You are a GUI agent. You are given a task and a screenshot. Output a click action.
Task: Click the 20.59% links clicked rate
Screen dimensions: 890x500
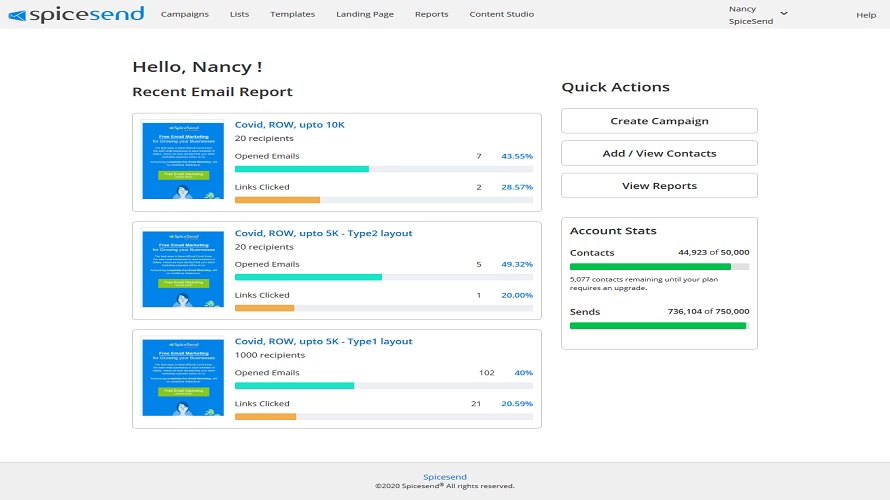tap(517, 404)
